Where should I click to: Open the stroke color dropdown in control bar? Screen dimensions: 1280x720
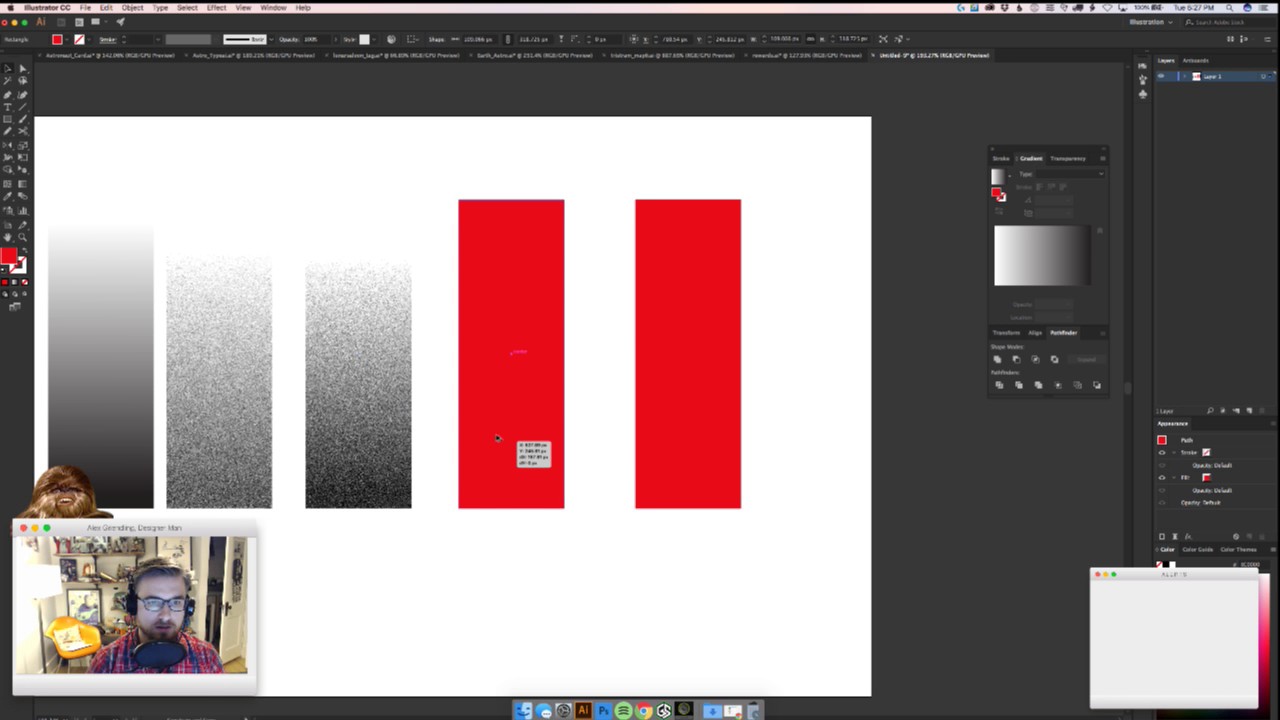(89, 39)
